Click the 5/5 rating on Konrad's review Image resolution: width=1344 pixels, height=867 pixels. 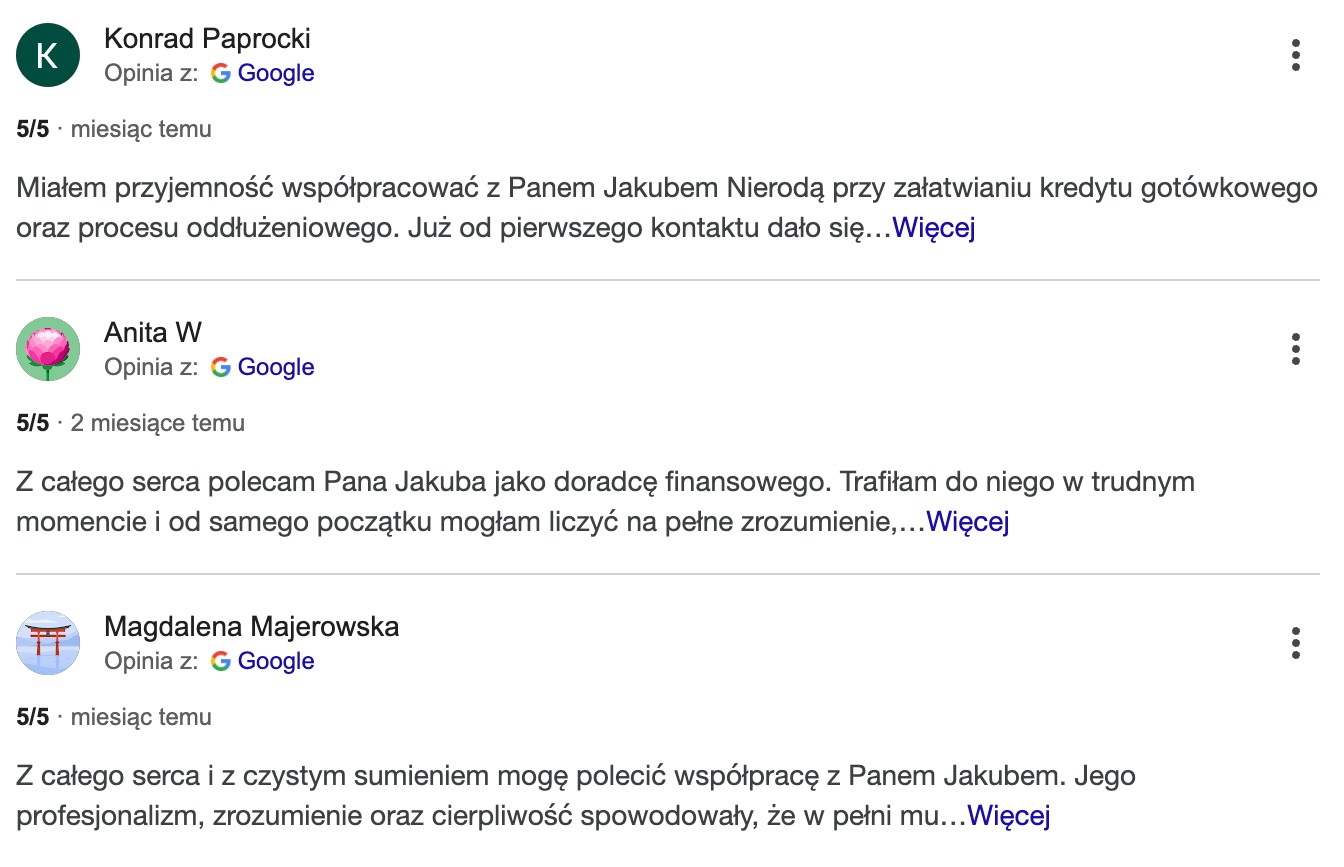pyautogui.click(x=31, y=128)
